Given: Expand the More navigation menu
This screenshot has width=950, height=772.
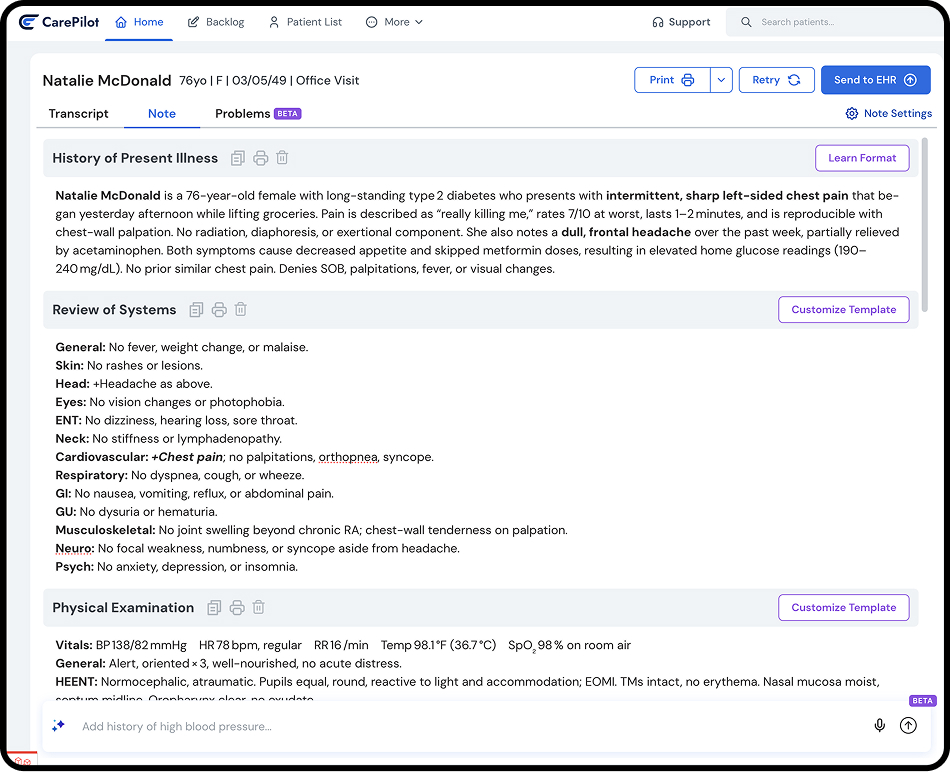Looking at the screenshot, I should click(394, 21).
